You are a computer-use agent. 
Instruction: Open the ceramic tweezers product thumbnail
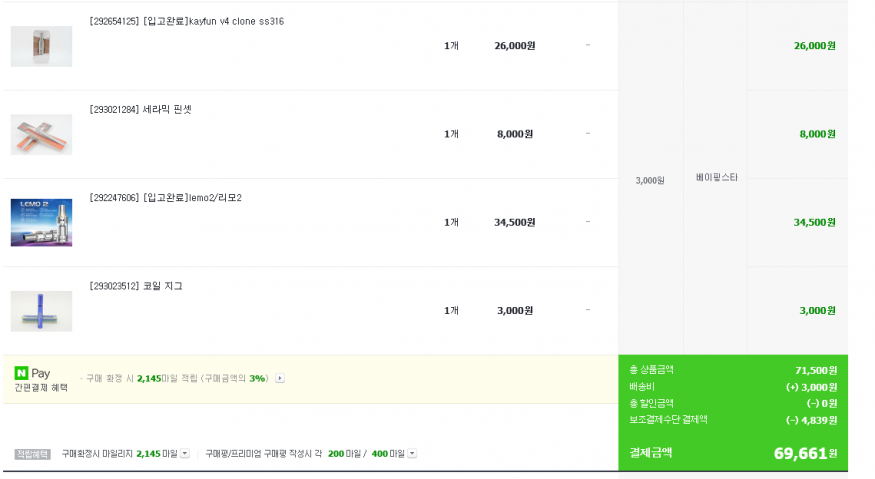click(41, 135)
